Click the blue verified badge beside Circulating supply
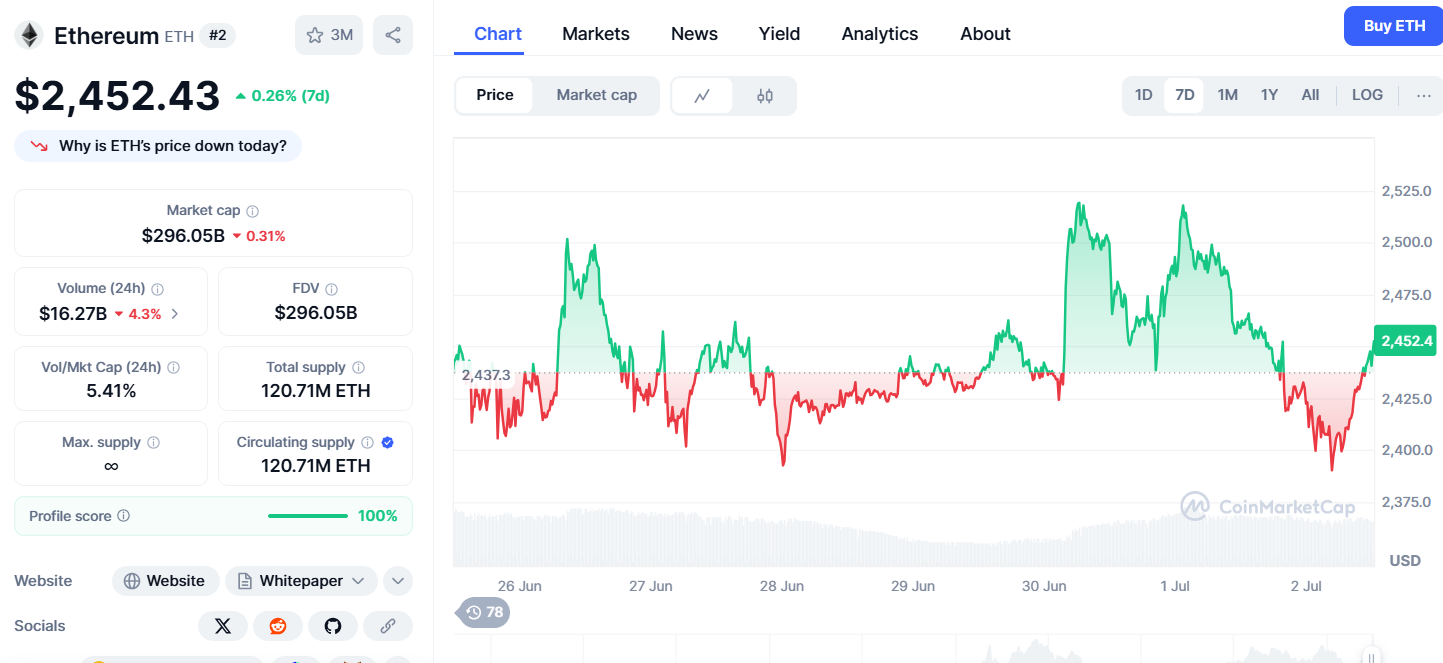Image resolution: width=1443 pixels, height=663 pixels. [x=388, y=442]
